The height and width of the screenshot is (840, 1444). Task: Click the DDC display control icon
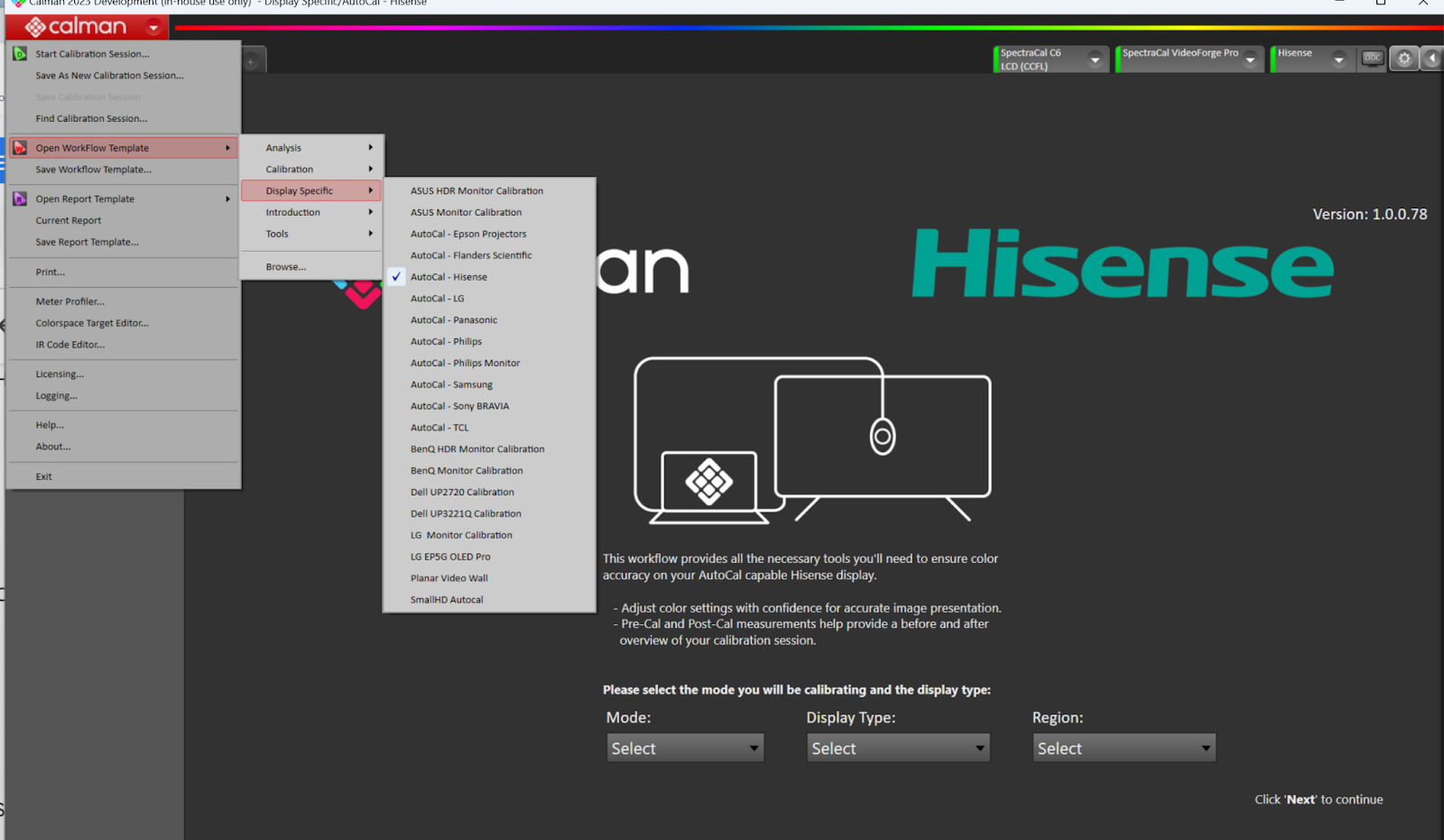coord(1373,59)
